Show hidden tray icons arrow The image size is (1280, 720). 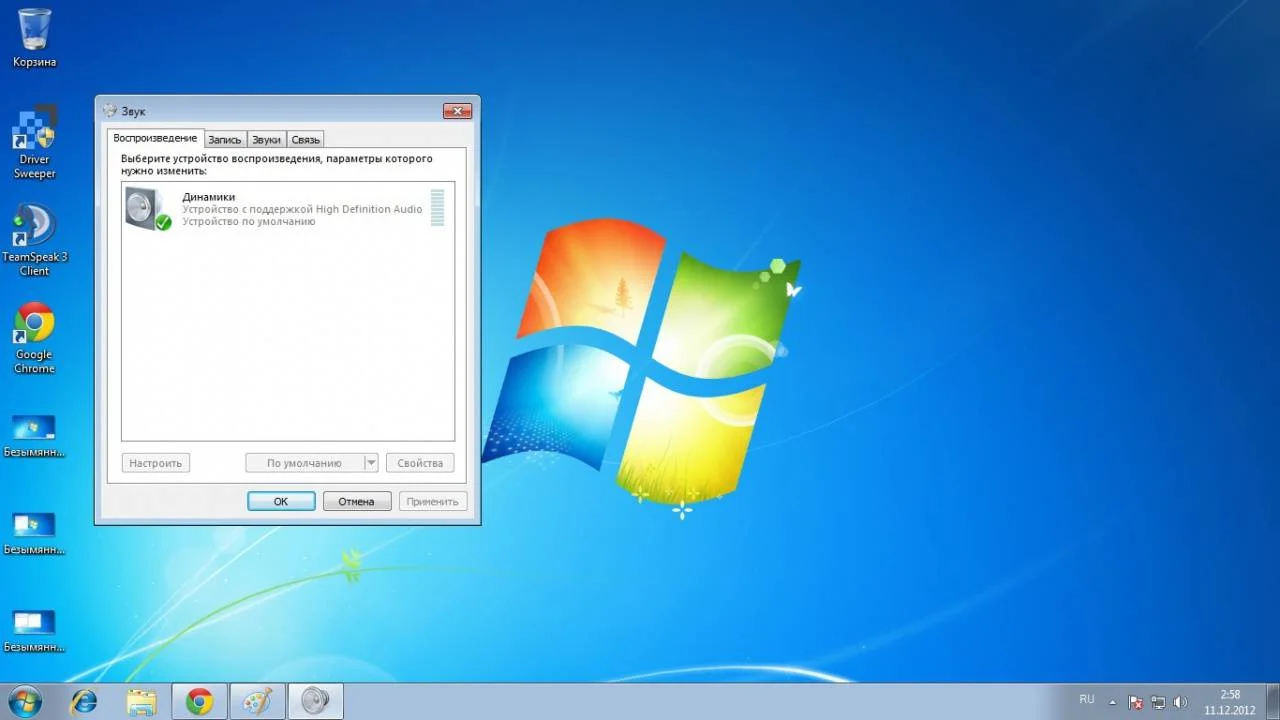pyautogui.click(x=1113, y=702)
